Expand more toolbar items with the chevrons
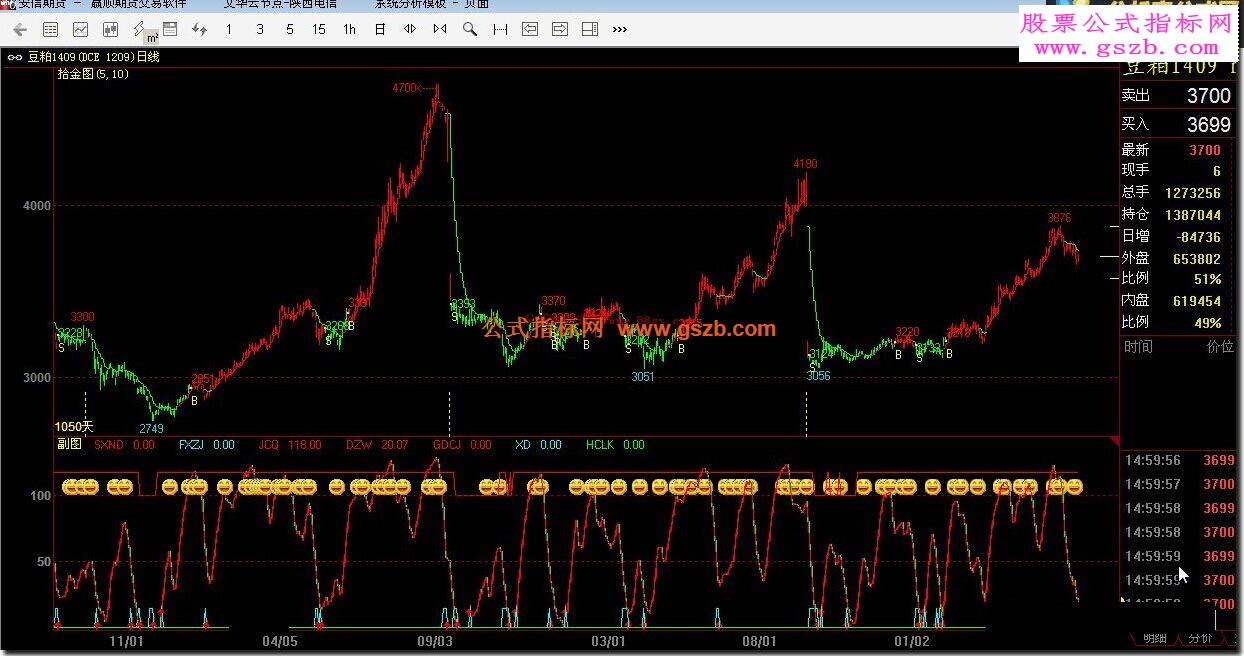The image size is (1244, 656). point(620,30)
